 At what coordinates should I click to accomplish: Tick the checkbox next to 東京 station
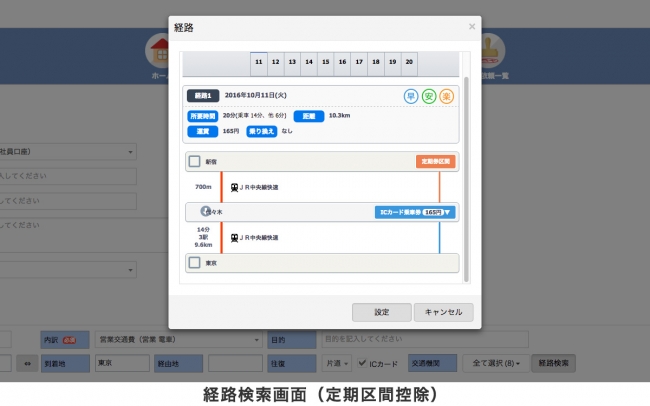195,263
